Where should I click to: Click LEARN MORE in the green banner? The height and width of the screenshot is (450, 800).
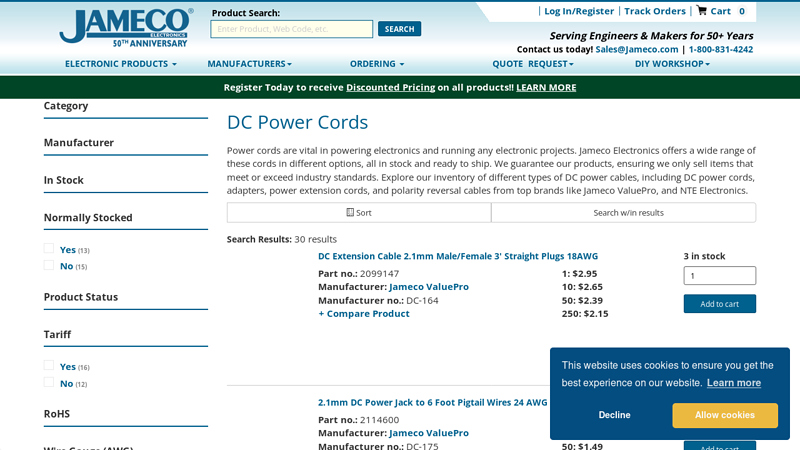pos(546,87)
